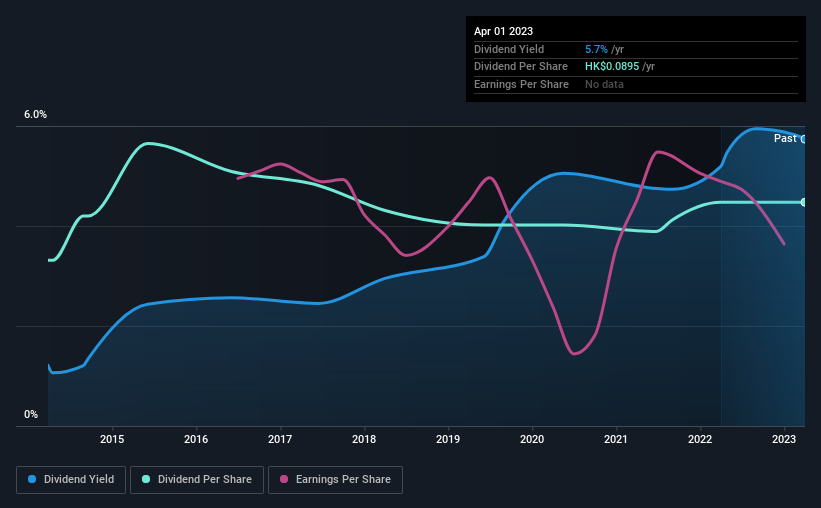Click the 2017 x-axis year label
The width and height of the screenshot is (821, 508).
pyautogui.click(x=280, y=439)
